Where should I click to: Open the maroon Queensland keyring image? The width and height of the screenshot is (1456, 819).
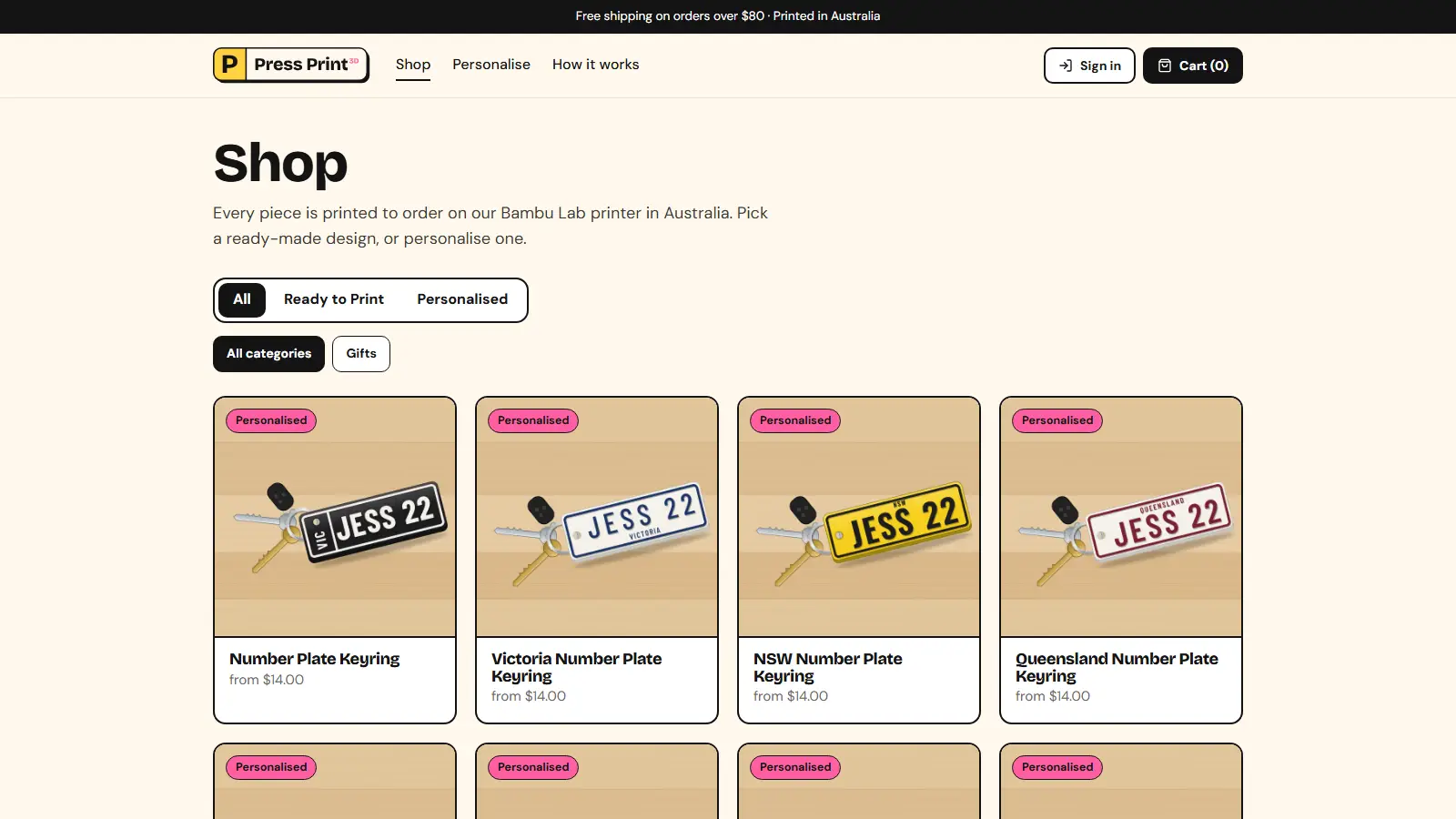(x=1121, y=517)
